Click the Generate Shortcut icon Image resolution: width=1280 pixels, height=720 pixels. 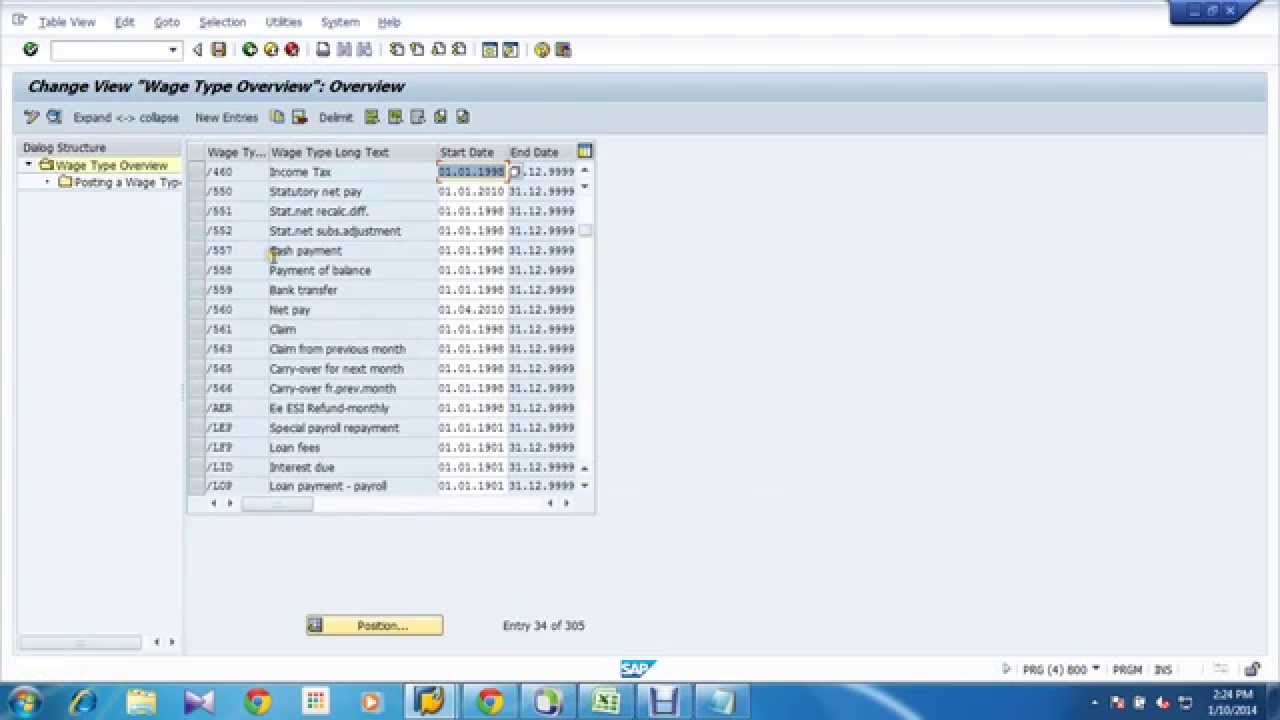pos(511,49)
